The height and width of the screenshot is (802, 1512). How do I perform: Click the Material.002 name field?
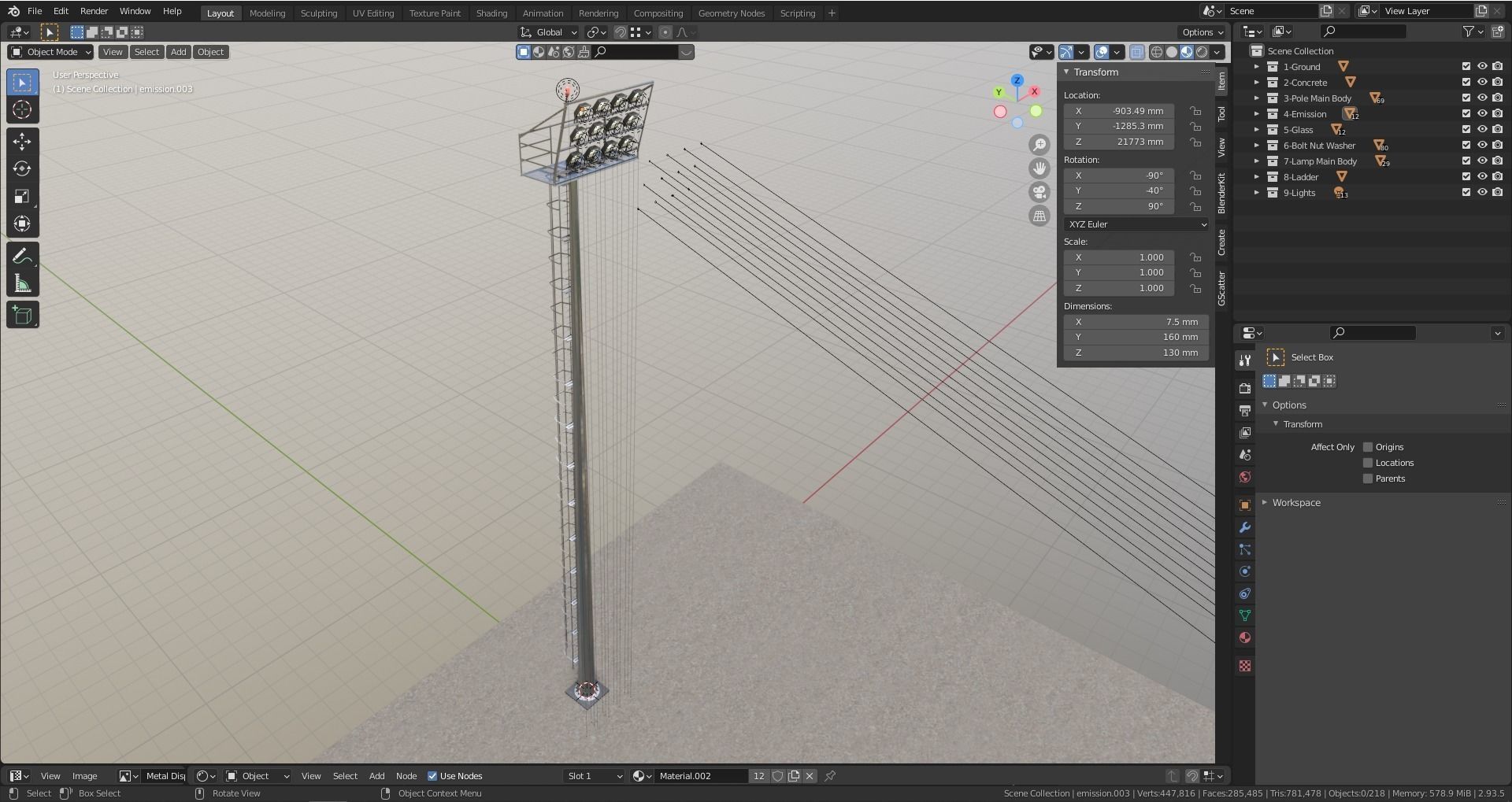click(x=701, y=775)
